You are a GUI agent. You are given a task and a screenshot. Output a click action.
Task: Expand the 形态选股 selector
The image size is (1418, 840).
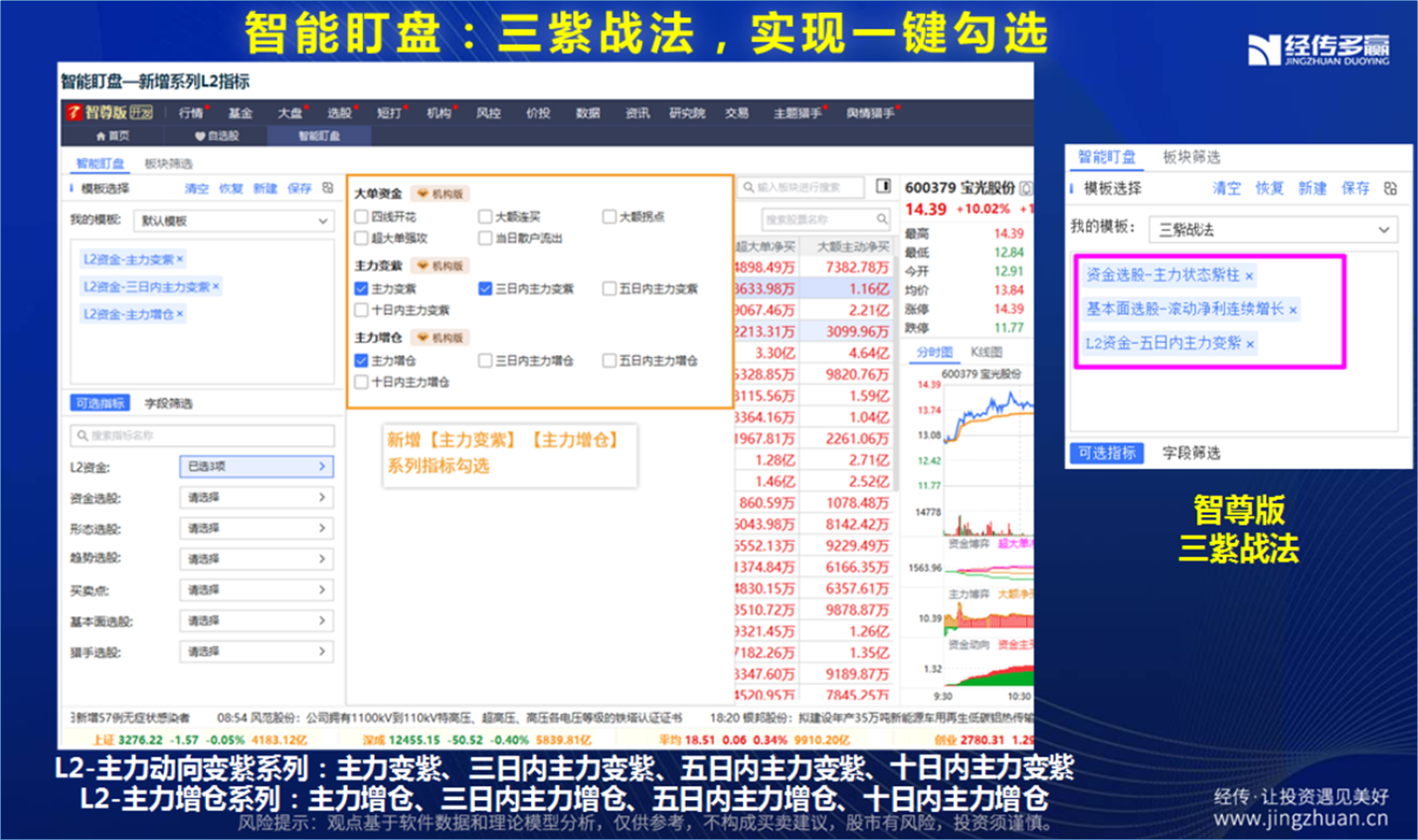click(x=257, y=528)
